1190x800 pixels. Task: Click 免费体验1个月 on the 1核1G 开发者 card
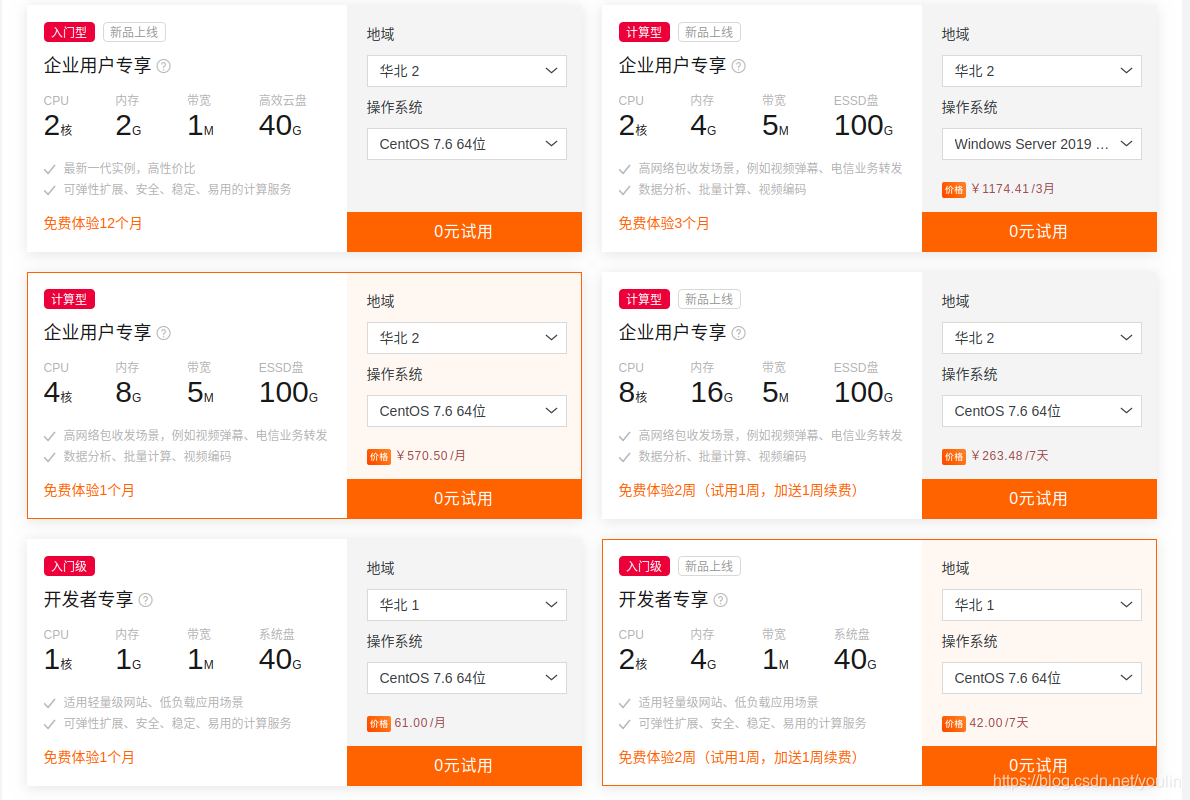click(x=89, y=757)
